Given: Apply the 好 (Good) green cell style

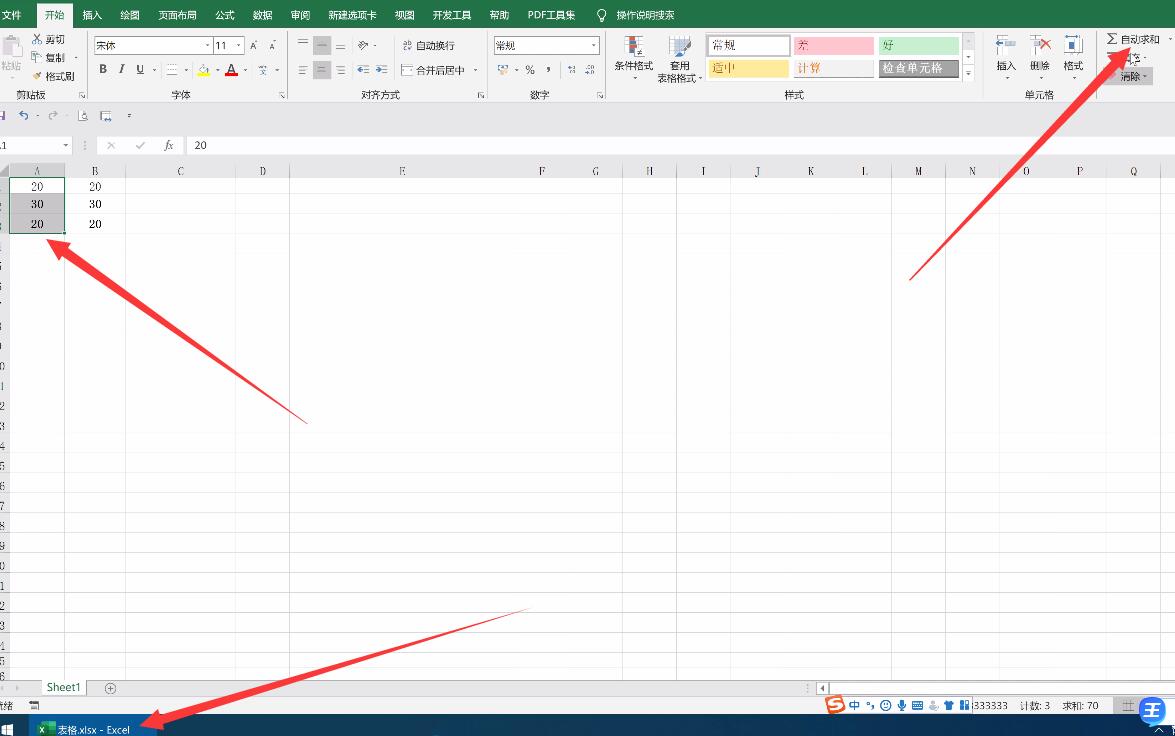Looking at the screenshot, I should [x=919, y=46].
